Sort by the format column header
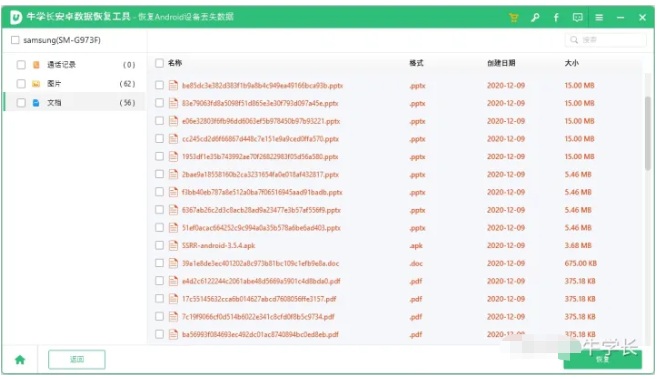The height and width of the screenshot is (379, 663). [x=416, y=63]
